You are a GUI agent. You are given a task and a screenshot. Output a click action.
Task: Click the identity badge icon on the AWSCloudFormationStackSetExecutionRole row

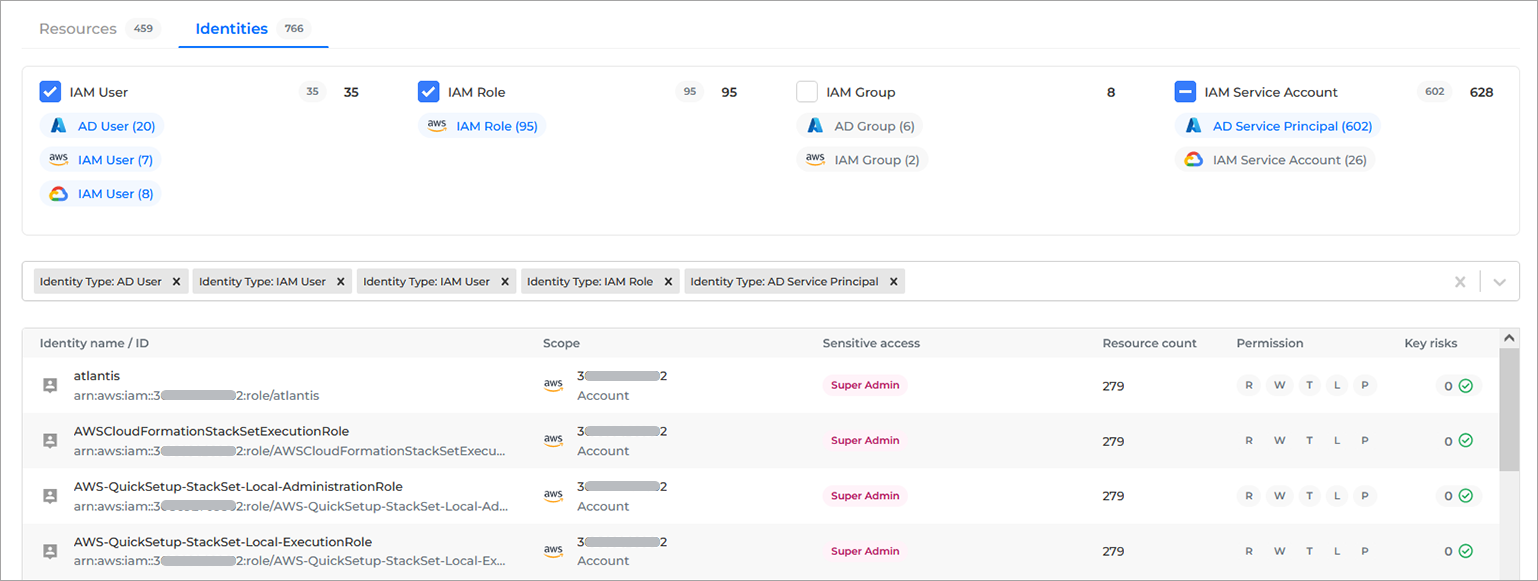pyautogui.click(x=49, y=439)
